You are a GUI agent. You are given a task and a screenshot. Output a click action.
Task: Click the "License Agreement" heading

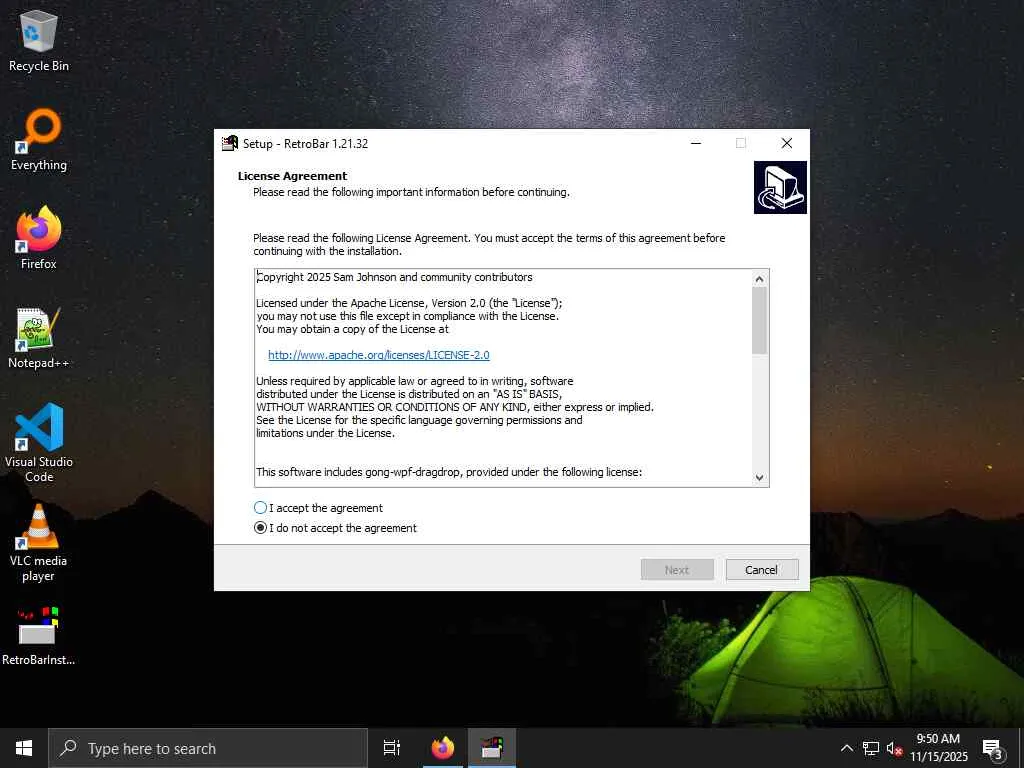tap(293, 176)
